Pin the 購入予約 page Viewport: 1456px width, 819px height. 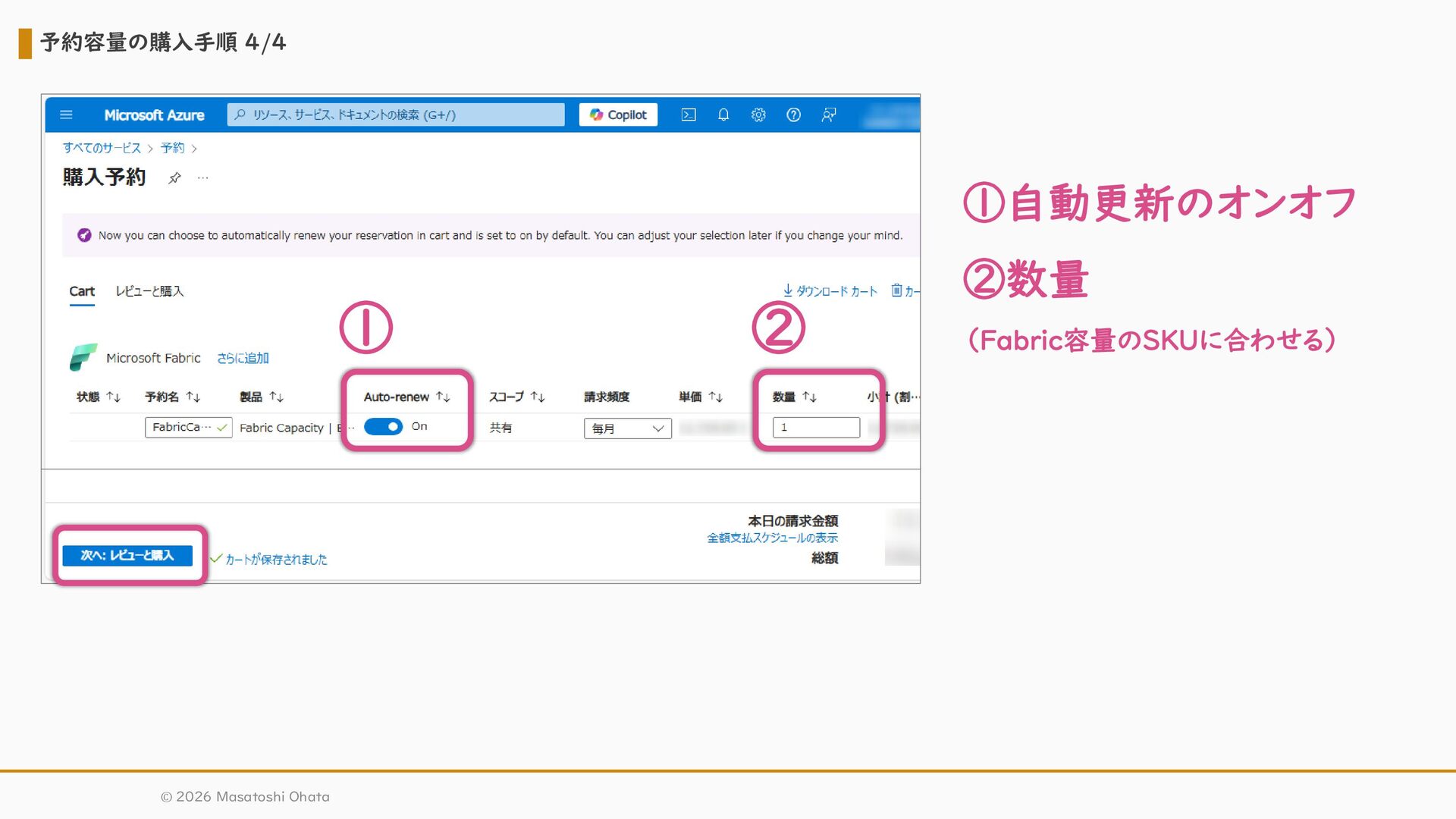[174, 178]
